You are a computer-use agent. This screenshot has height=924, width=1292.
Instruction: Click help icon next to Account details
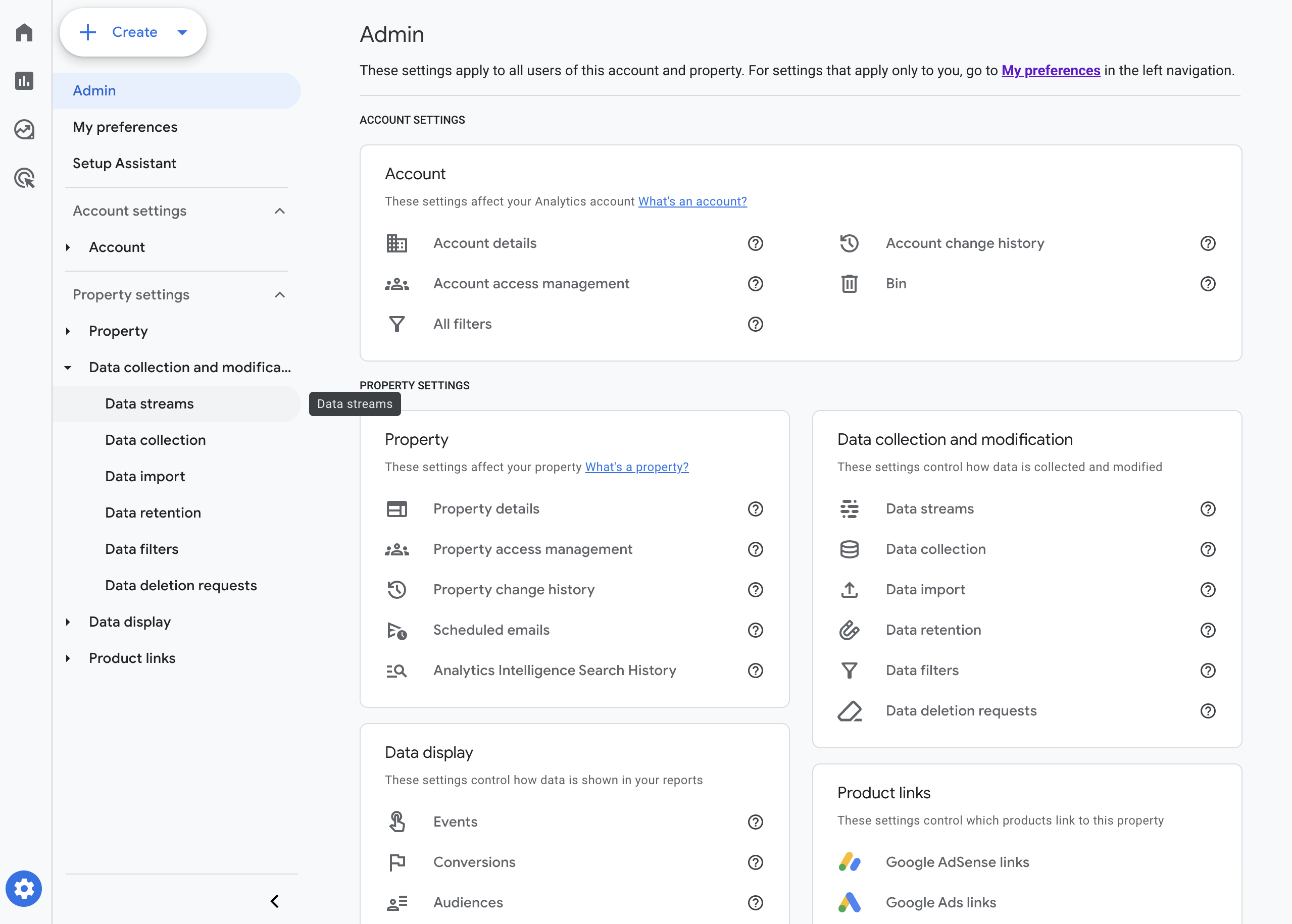pyautogui.click(x=755, y=243)
